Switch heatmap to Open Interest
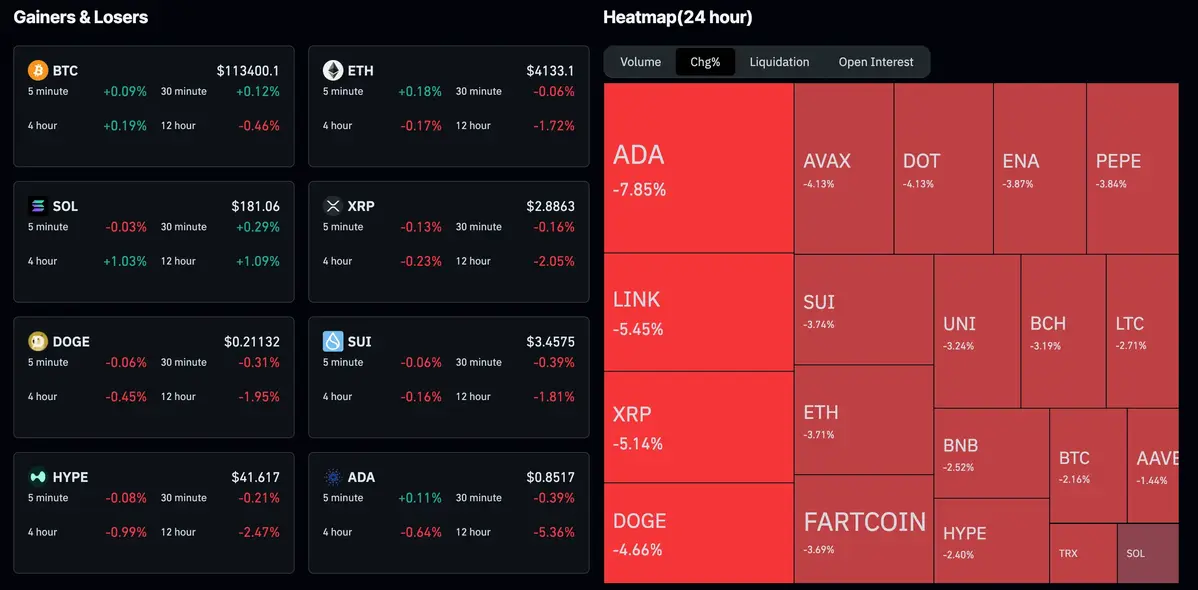1198x590 pixels. coord(875,61)
